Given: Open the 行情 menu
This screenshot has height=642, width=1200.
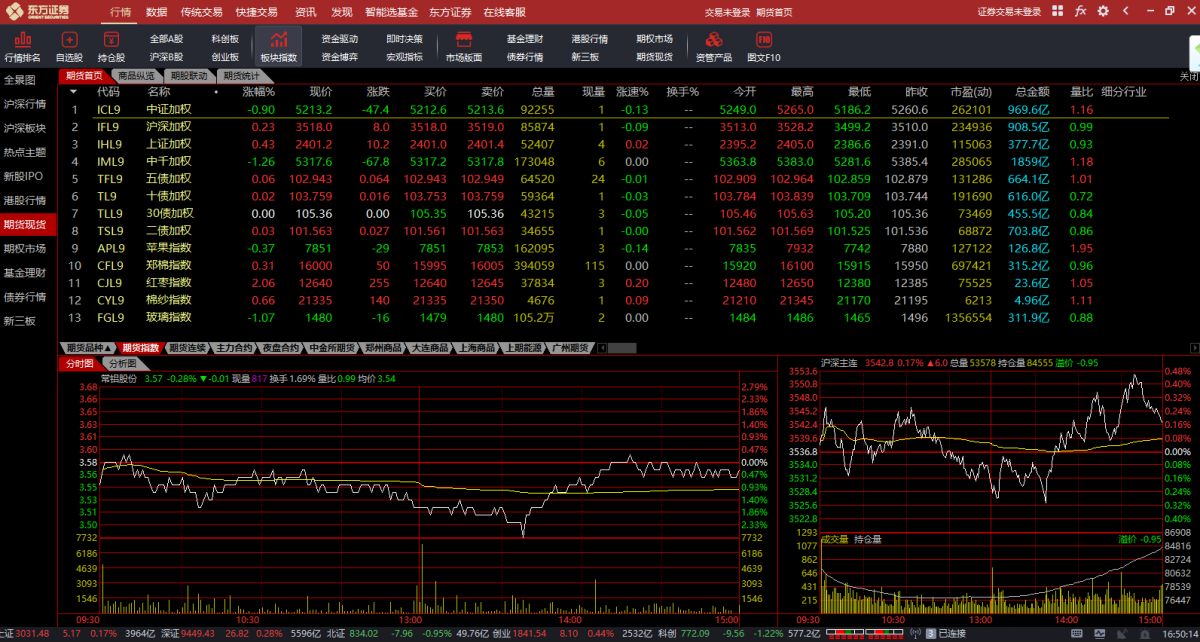Looking at the screenshot, I should (120, 12).
